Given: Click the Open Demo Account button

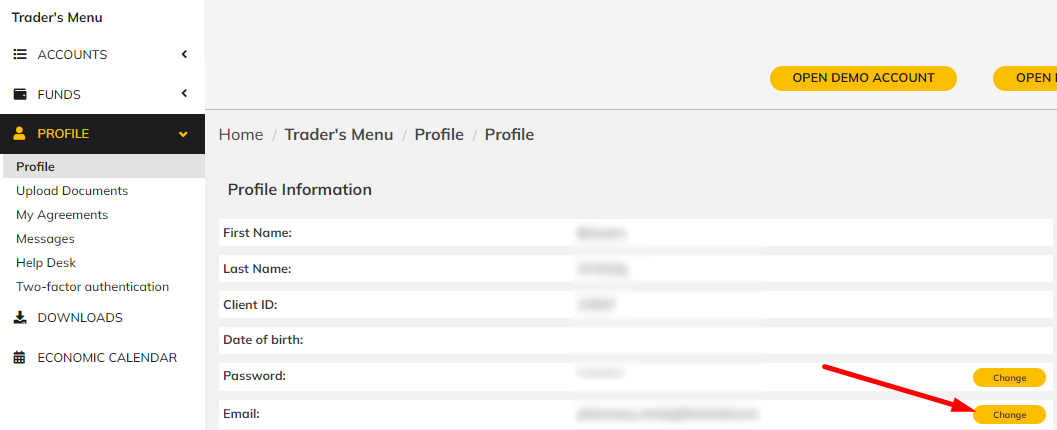Looking at the screenshot, I should (x=864, y=78).
